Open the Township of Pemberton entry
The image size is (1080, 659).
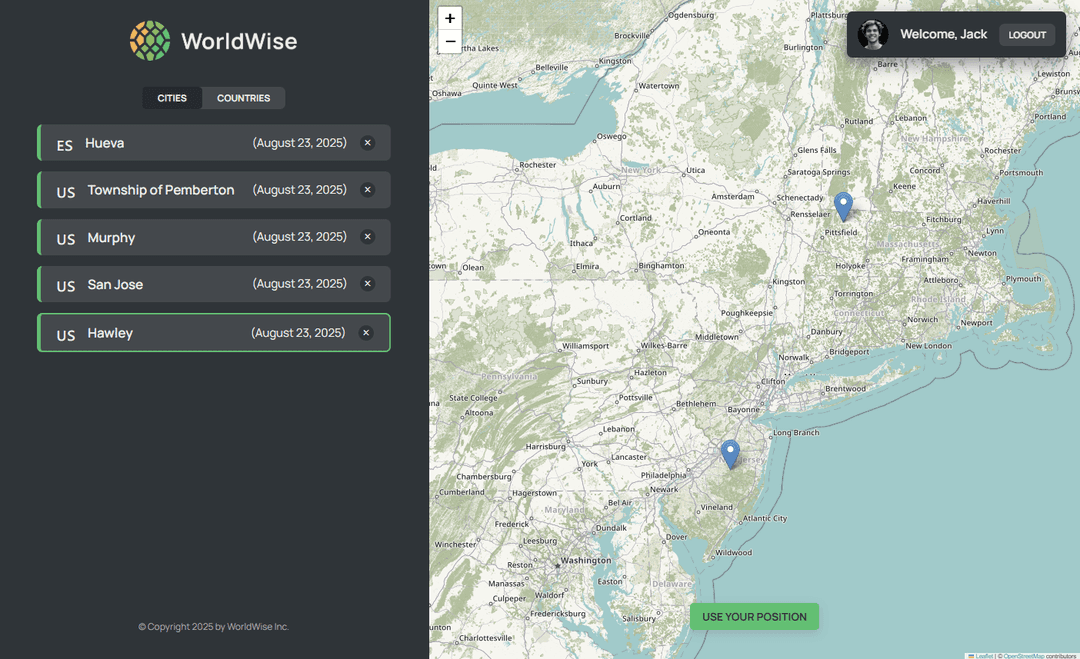point(160,190)
